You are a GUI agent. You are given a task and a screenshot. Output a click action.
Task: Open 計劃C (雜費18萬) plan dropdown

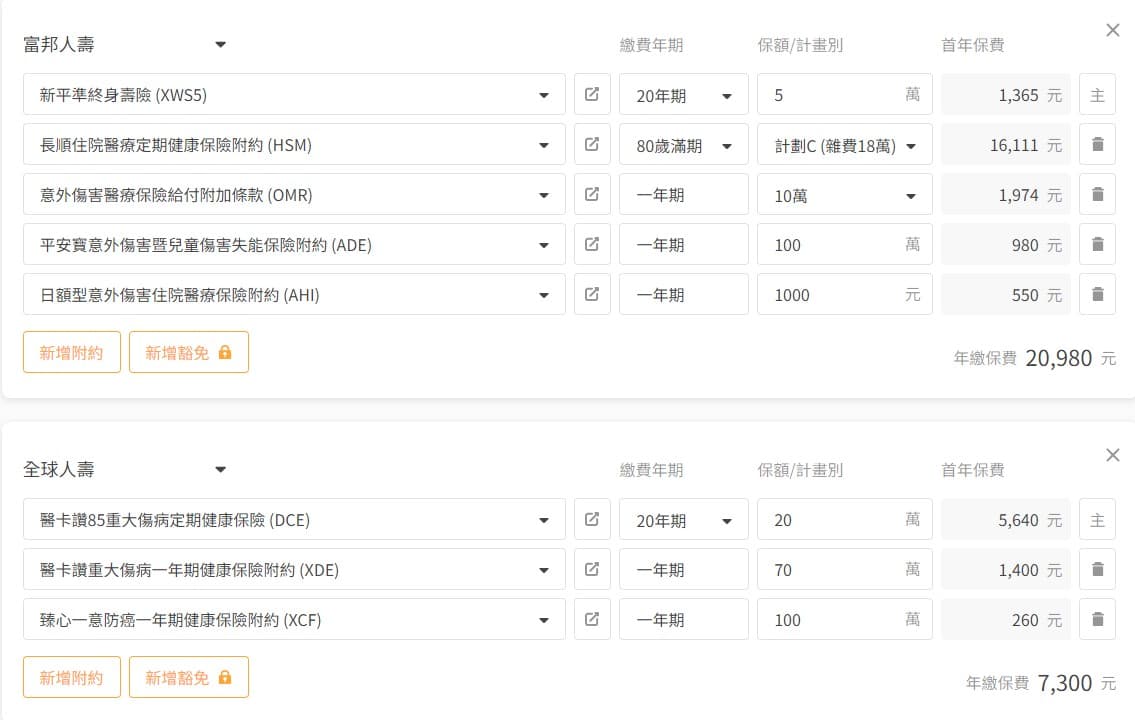click(844, 145)
